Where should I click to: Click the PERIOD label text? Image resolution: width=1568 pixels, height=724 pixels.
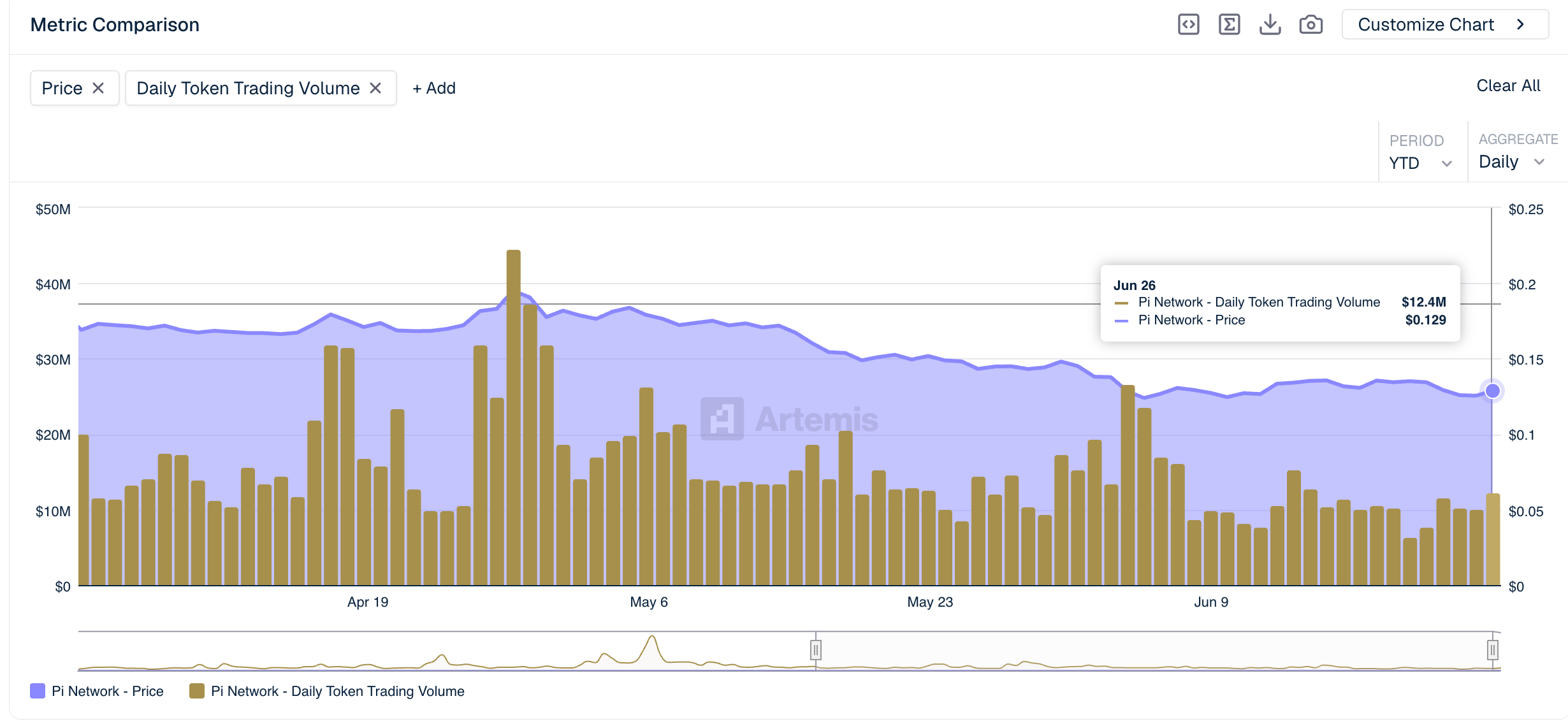(1416, 141)
